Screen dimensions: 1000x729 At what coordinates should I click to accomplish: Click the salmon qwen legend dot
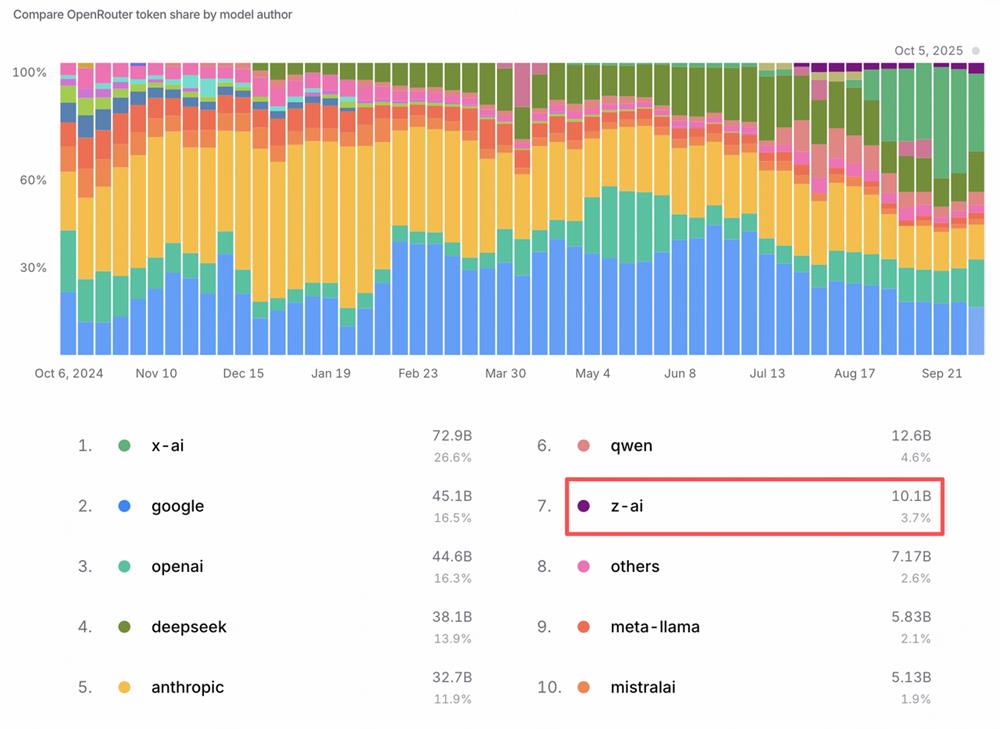(x=584, y=446)
